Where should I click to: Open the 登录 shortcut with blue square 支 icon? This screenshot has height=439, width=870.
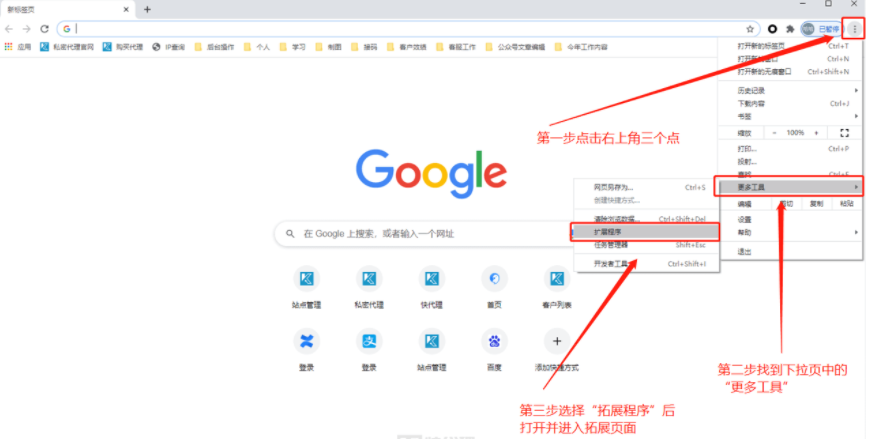[369, 350]
